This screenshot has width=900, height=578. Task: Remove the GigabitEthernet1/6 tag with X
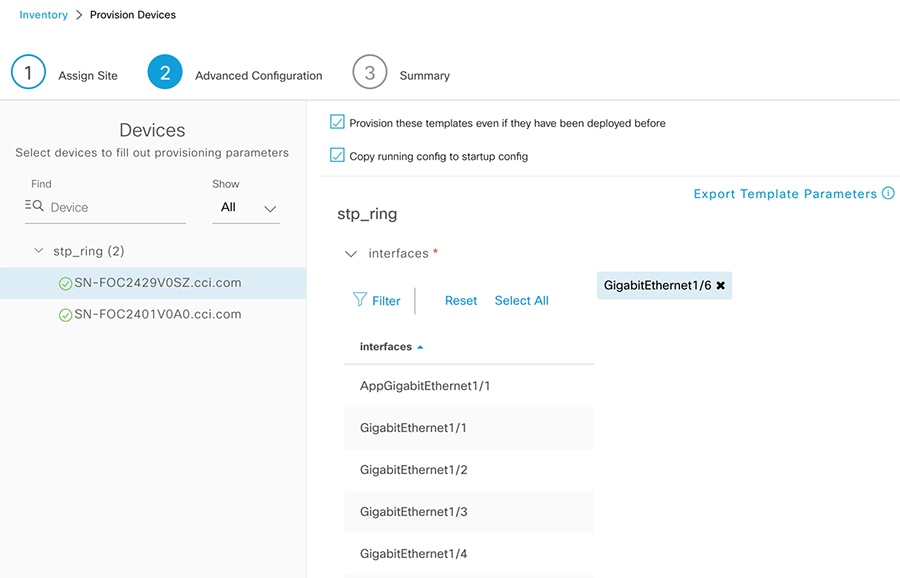pos(721,286)
